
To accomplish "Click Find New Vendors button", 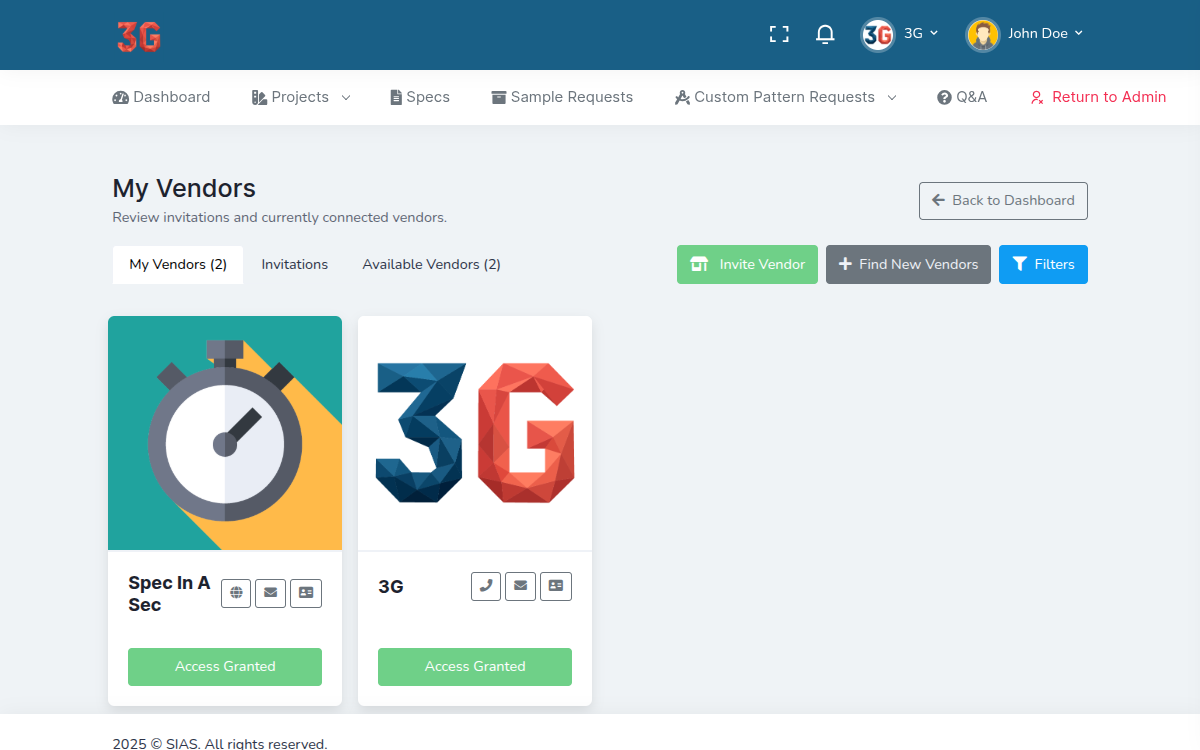I will [x=908, y=265].
